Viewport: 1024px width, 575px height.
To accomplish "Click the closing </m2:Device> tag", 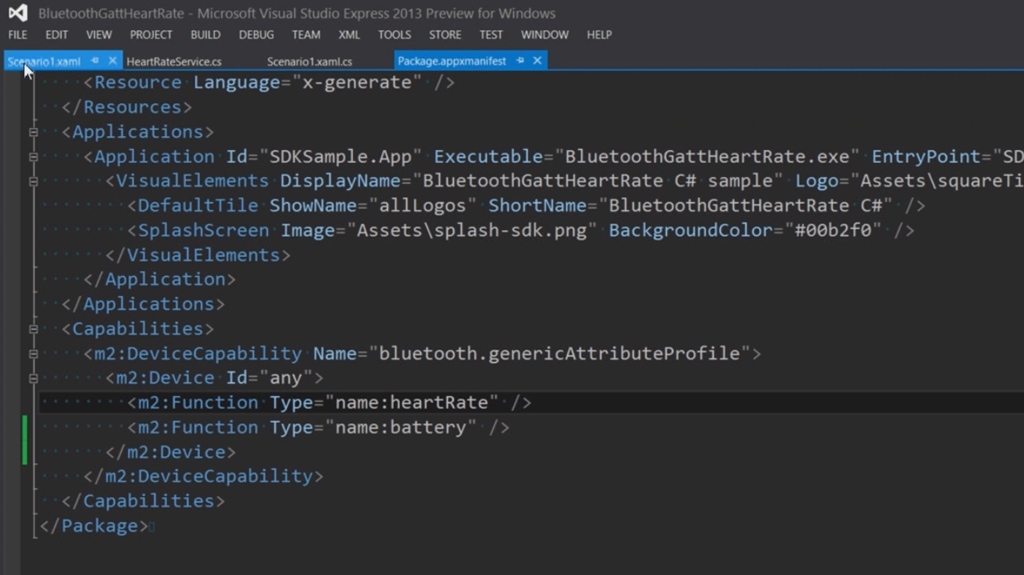I will 170,452.
